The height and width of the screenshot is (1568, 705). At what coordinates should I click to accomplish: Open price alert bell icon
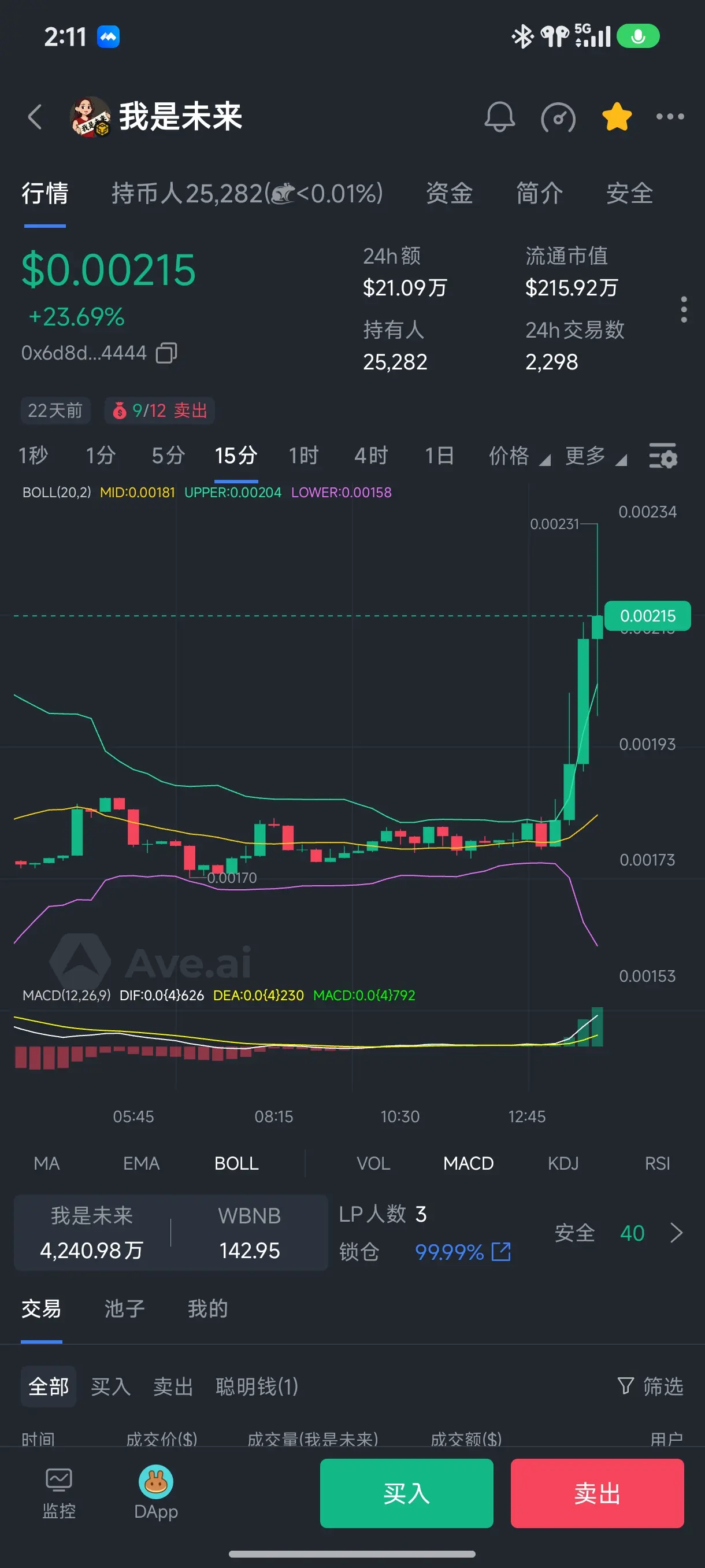(x=499, y=116)
